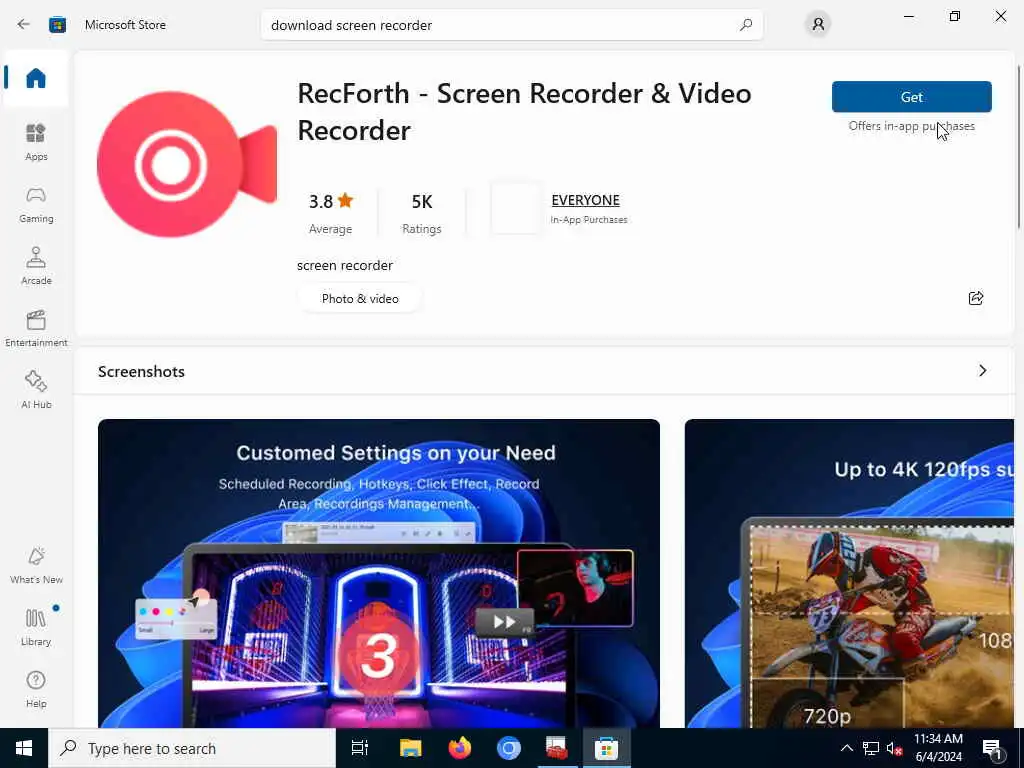Expand Screenshots section with chevron
This screenshot has width=1024, height=768.
[x=982, y=371]
